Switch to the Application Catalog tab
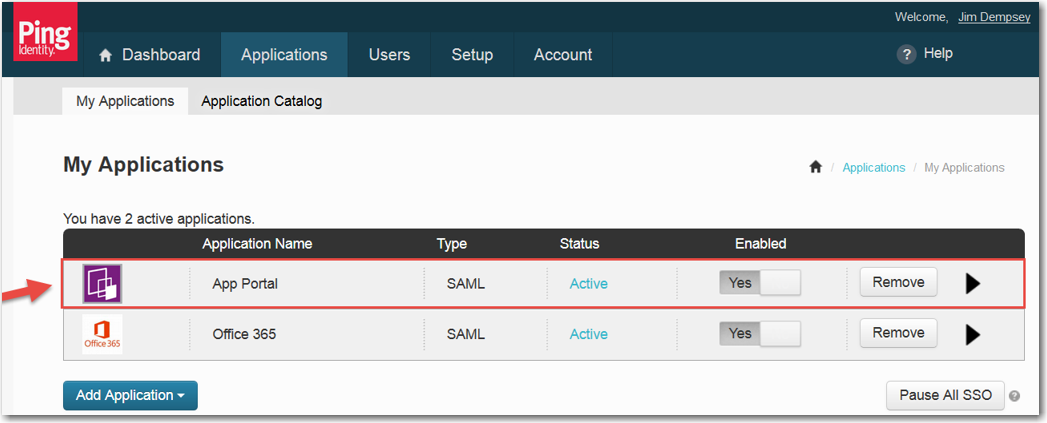The height and width of the screenshot is (423, 1047). [x=261, y=101]
